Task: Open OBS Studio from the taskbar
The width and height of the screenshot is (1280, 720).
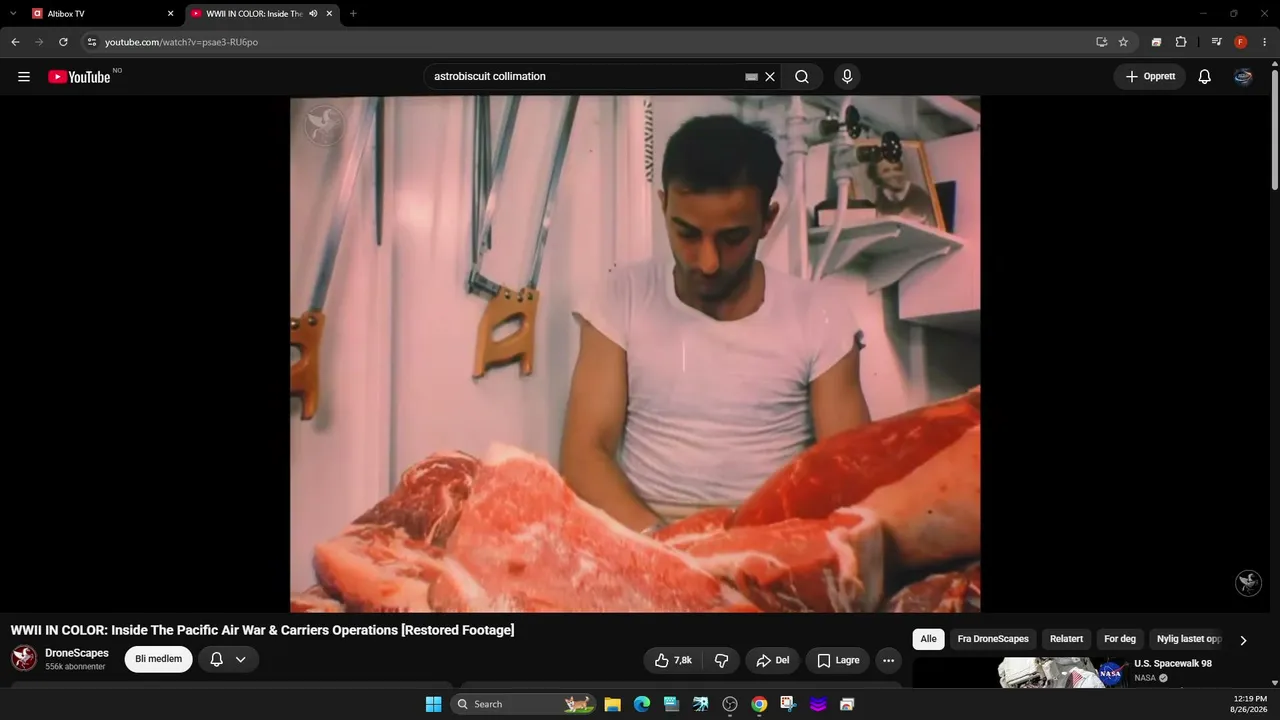Action: coord(730,704)
